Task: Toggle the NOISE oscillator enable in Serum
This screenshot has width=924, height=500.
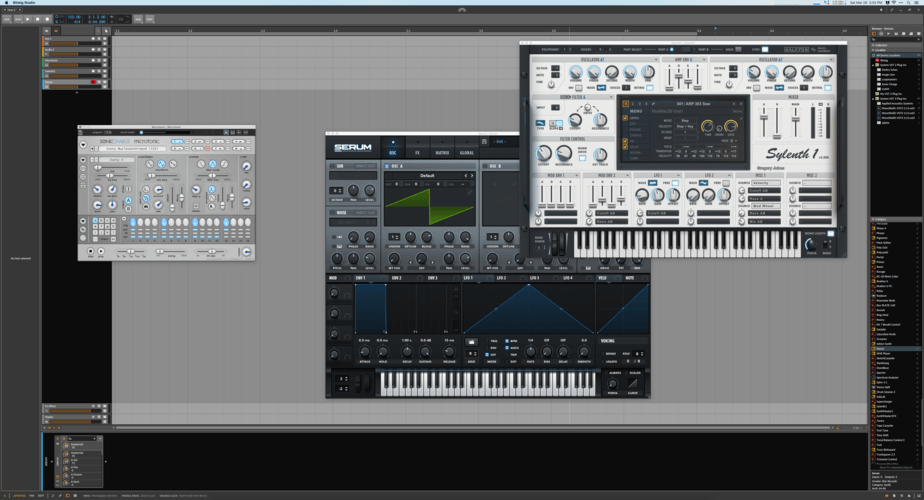Action: pos(333,212)
